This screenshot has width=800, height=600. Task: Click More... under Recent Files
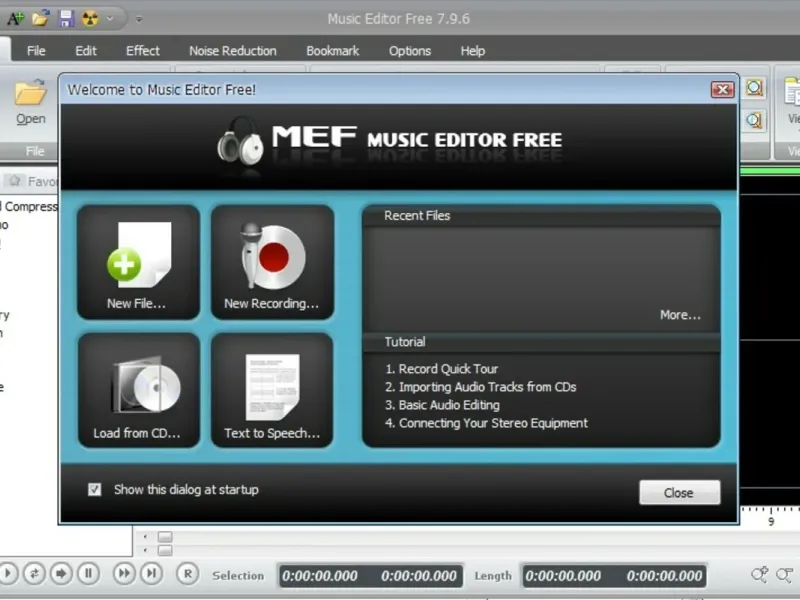pos(680,315)
